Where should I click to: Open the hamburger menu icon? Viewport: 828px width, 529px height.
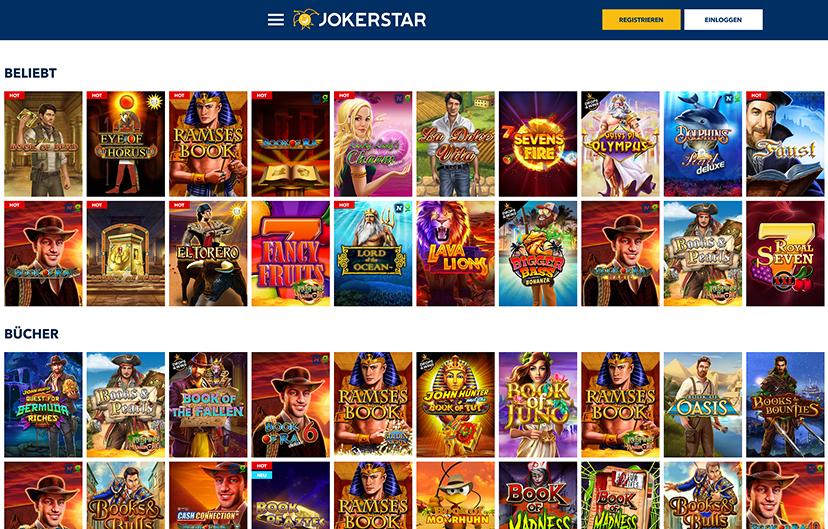[276, 20]
